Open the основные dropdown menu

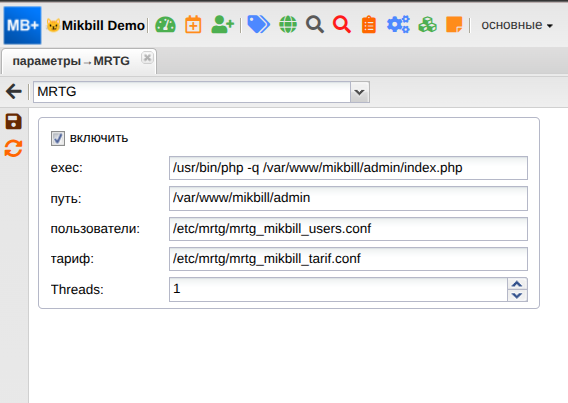(x=517, y=25)
